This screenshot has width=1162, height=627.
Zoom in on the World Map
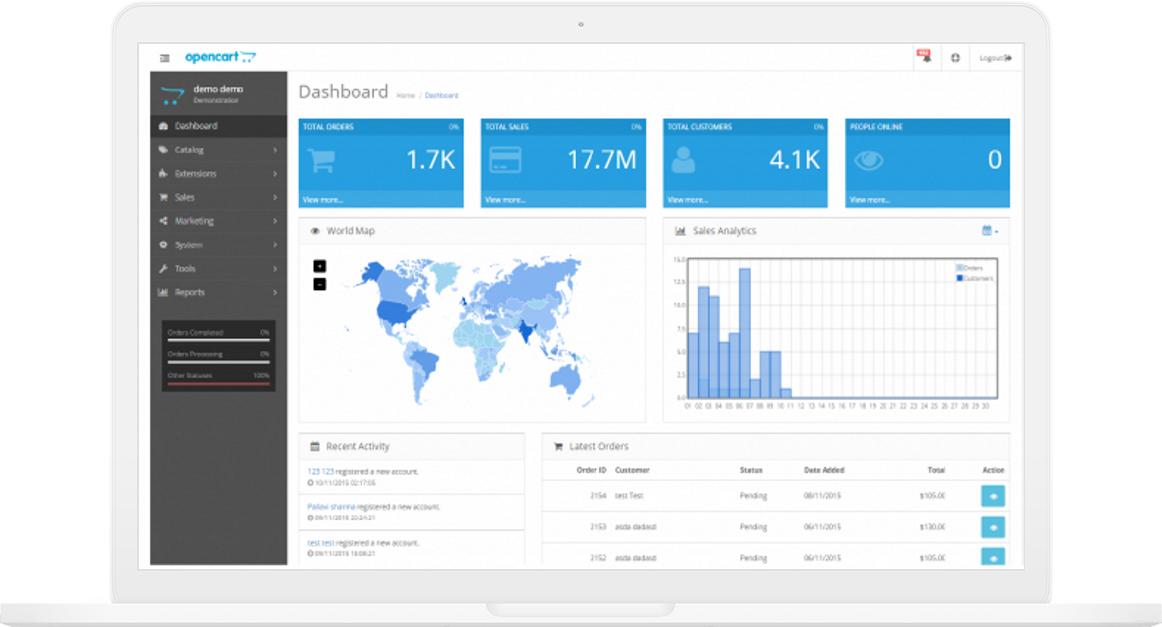pos(320,266)
